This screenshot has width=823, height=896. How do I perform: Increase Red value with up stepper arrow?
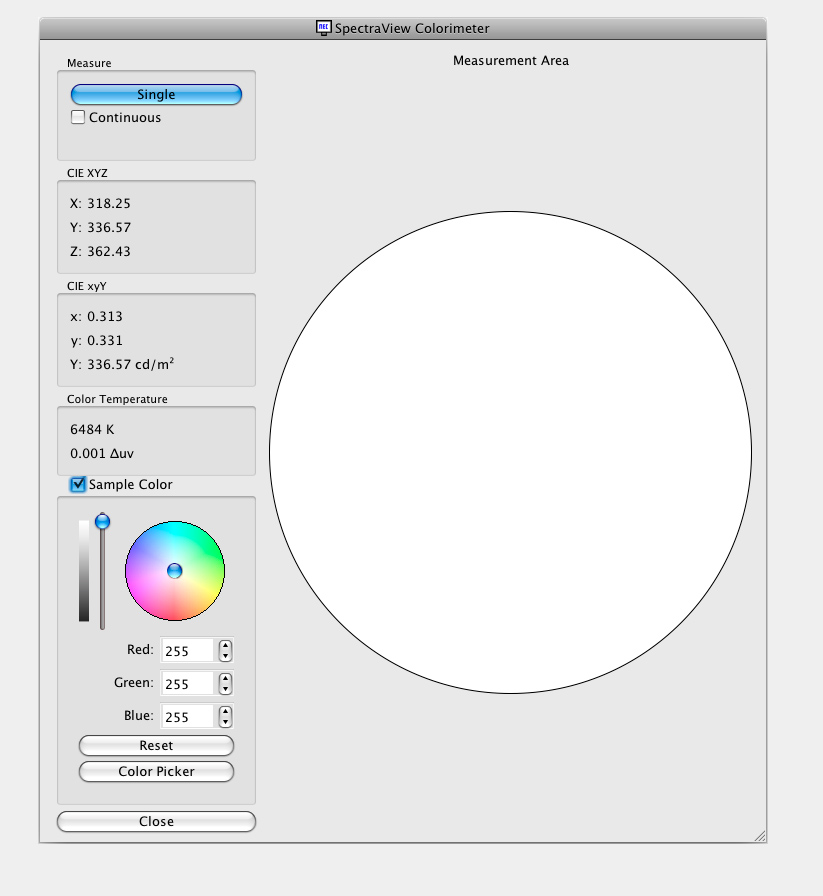click(226, 645)
